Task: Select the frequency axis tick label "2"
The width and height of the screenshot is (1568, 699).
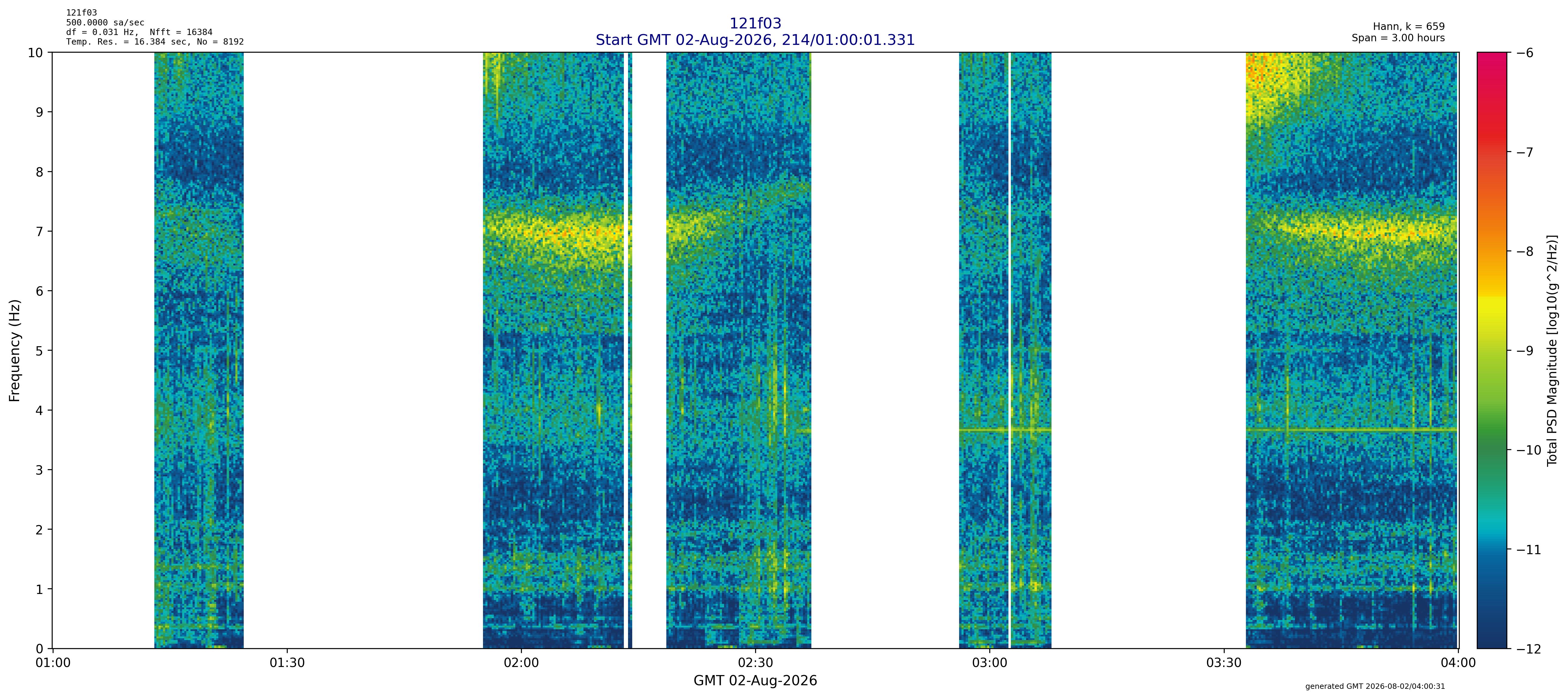Action: coord(39,530)
